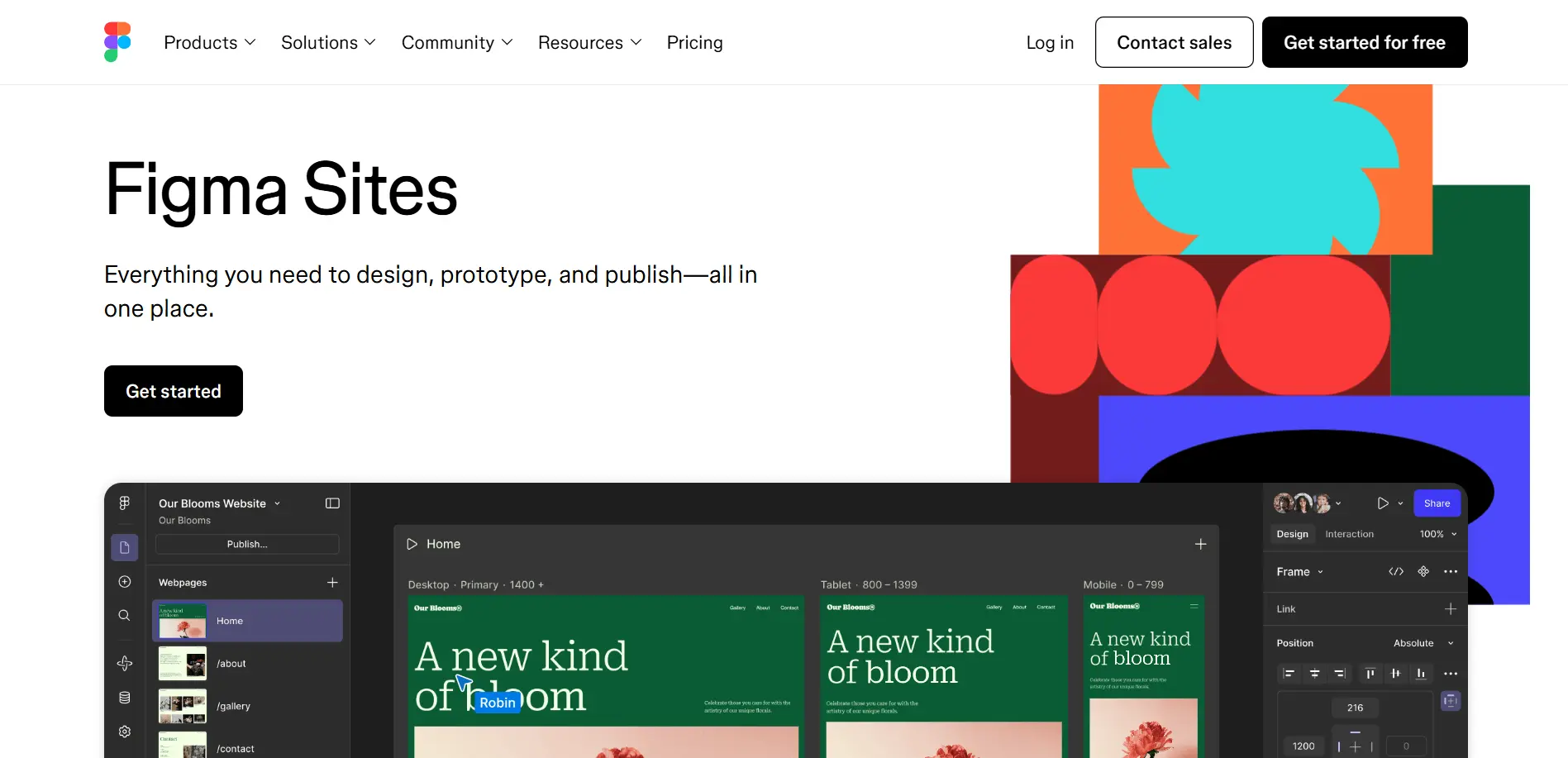1568x758 pixels.
Task: Open the search magnifier icon in the editor sidebar
Action: [125, 615]
